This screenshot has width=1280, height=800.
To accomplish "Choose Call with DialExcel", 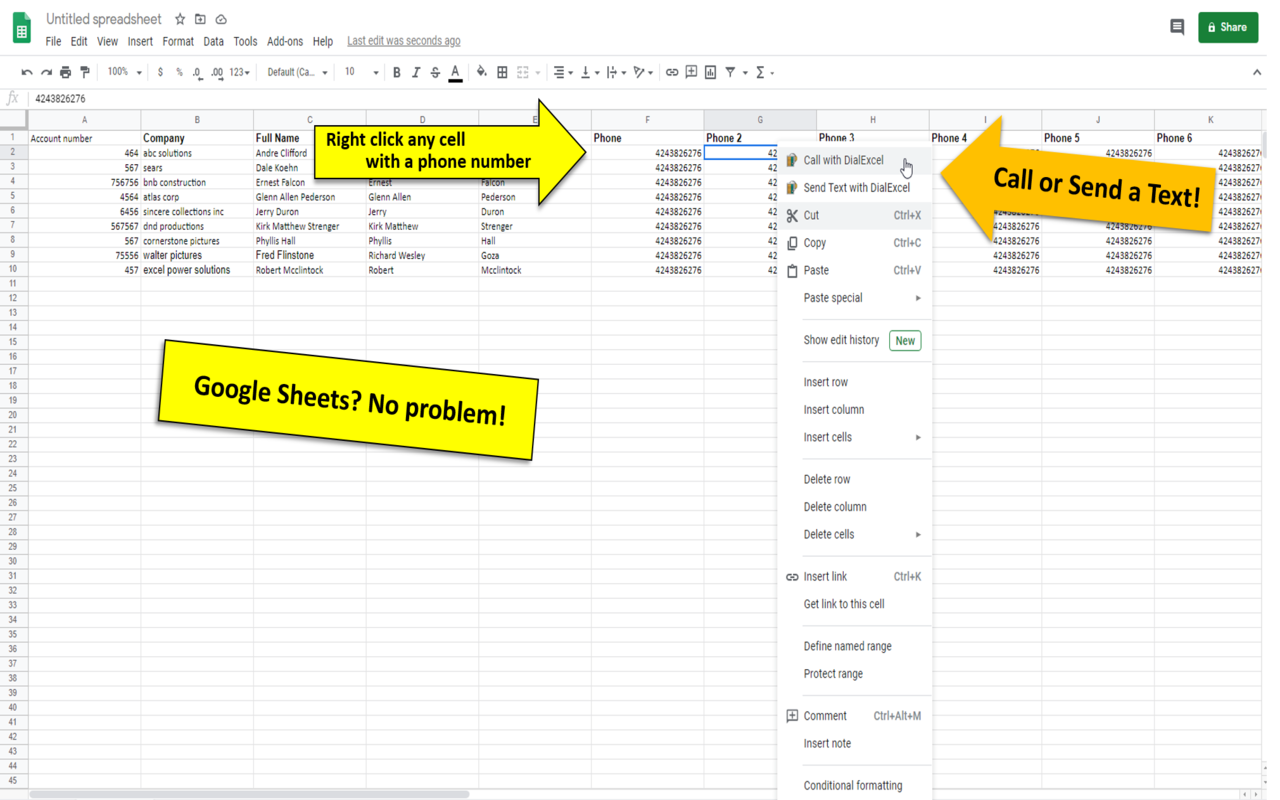I will (855, 160).
